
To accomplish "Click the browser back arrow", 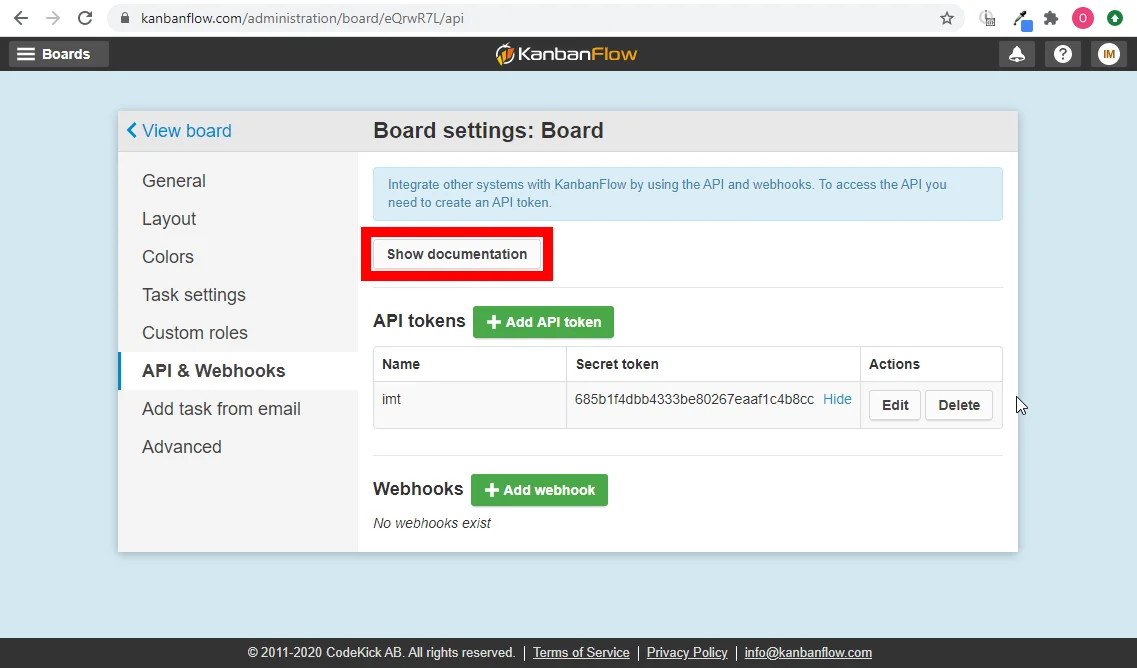I will [21, 18].
